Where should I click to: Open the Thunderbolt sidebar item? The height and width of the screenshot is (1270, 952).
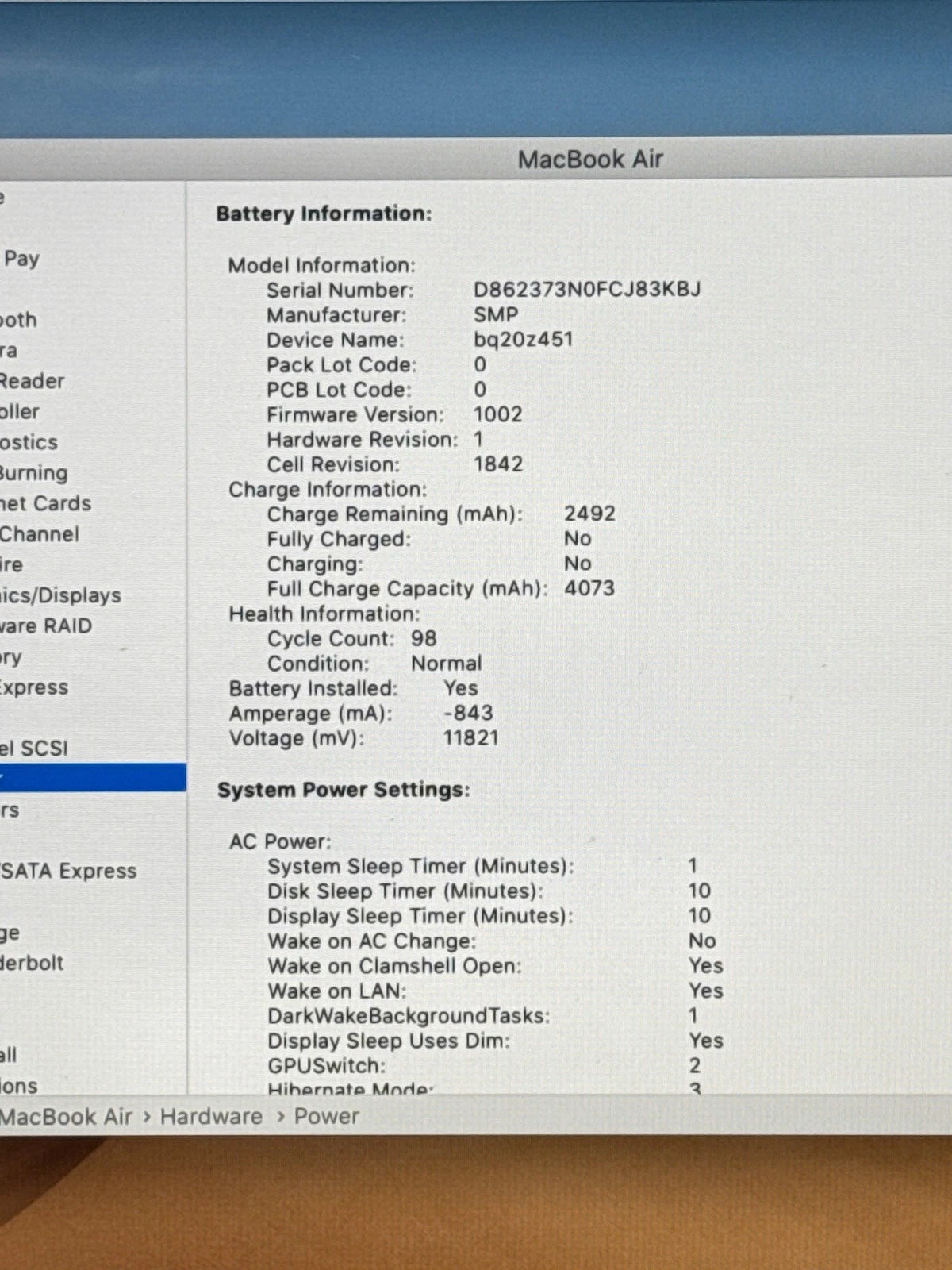(33, 963)
